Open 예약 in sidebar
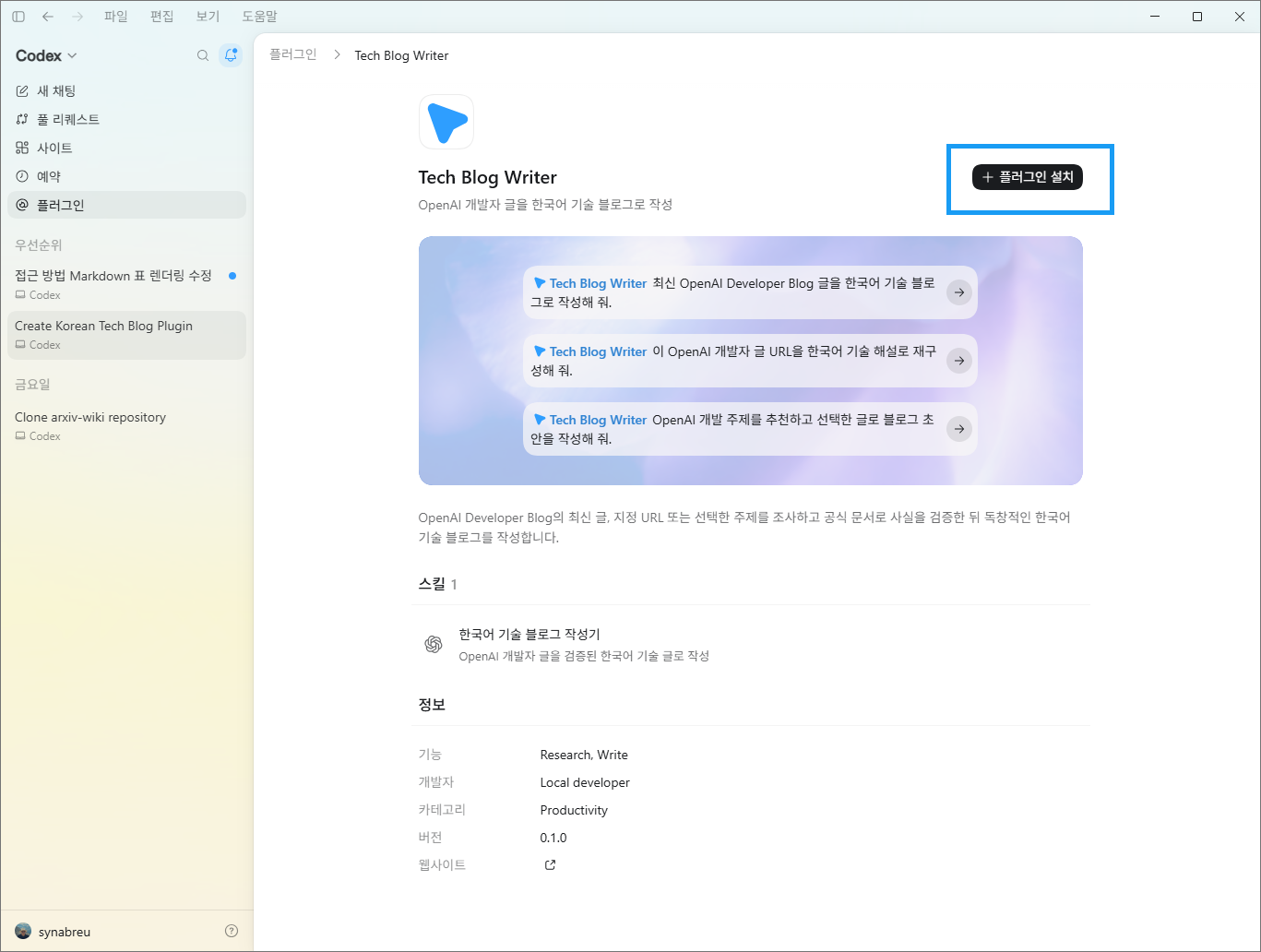 tap(126, 176)
